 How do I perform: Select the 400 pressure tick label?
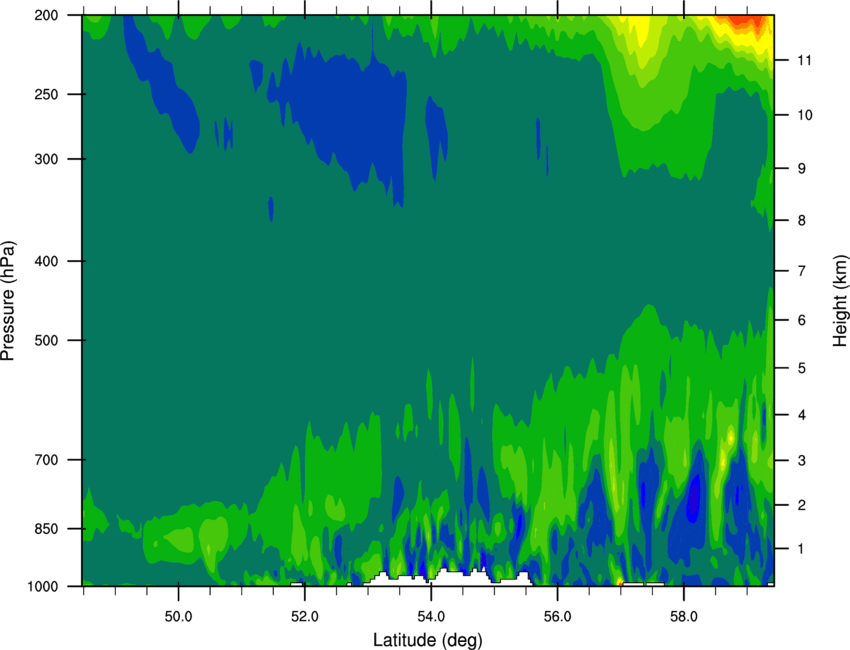click(x=47, y=261)
